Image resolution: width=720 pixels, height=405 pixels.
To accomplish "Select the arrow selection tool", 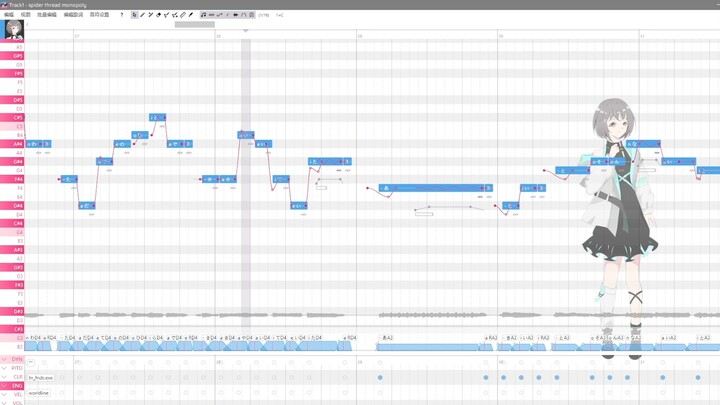I will pyautogui.click(x=134, y=15).
